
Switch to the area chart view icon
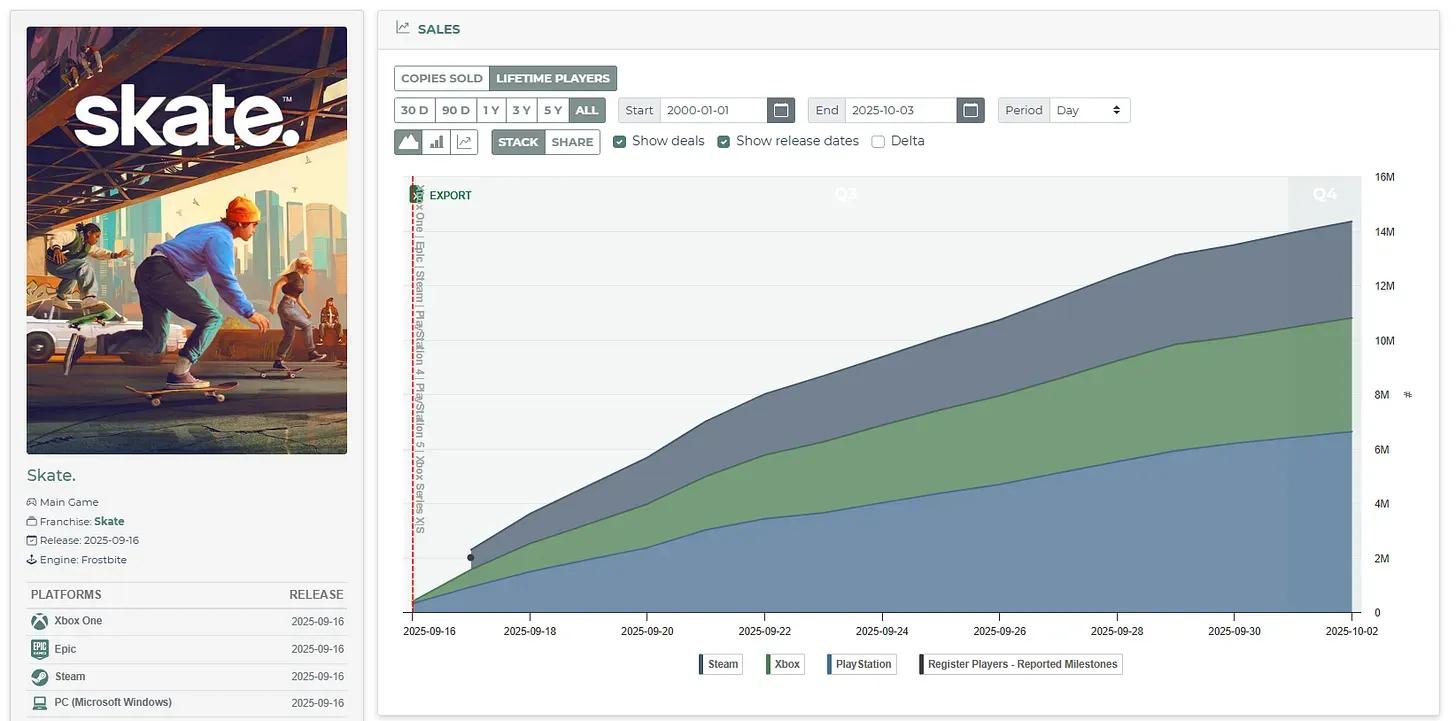tap(408, 142)
